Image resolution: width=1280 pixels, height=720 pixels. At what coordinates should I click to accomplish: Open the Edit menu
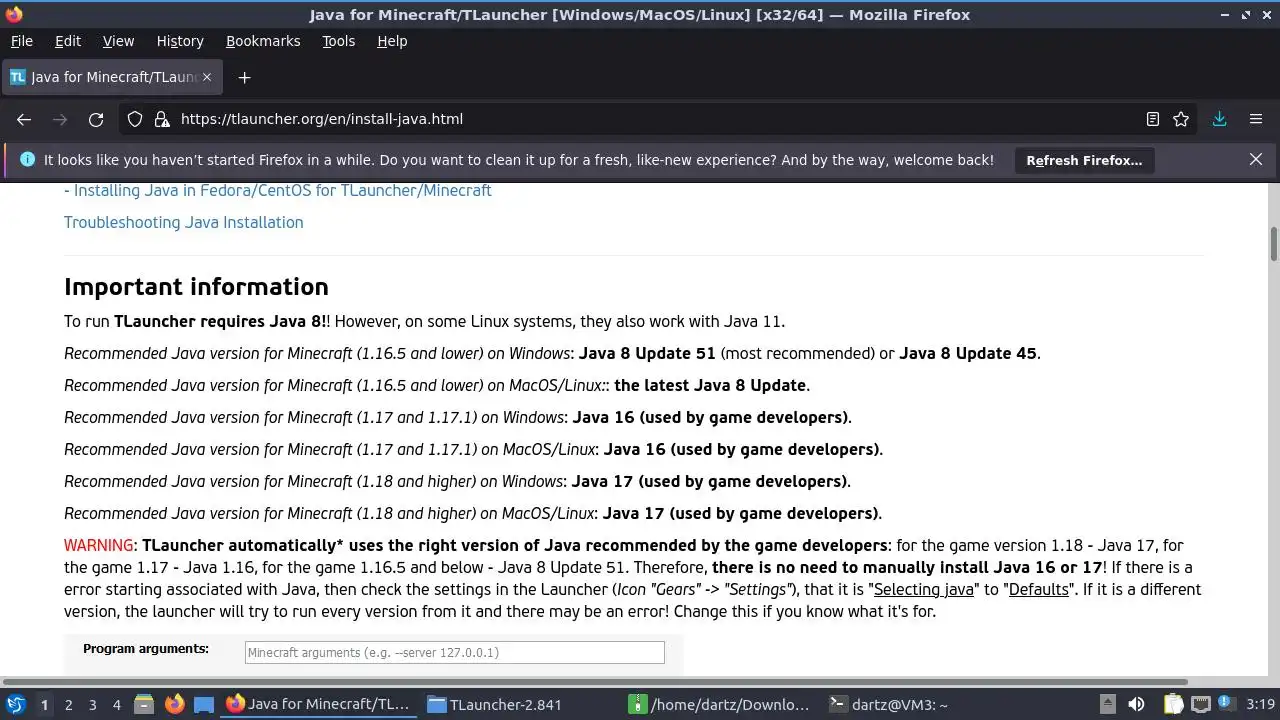[68, 41]
